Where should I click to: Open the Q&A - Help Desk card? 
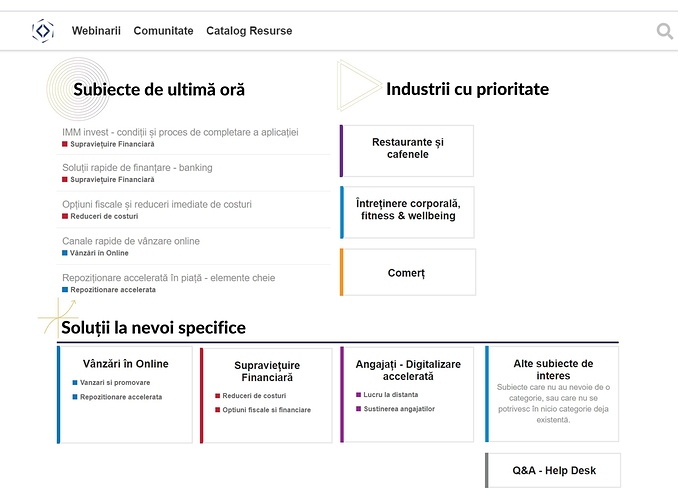pos(553,471)
